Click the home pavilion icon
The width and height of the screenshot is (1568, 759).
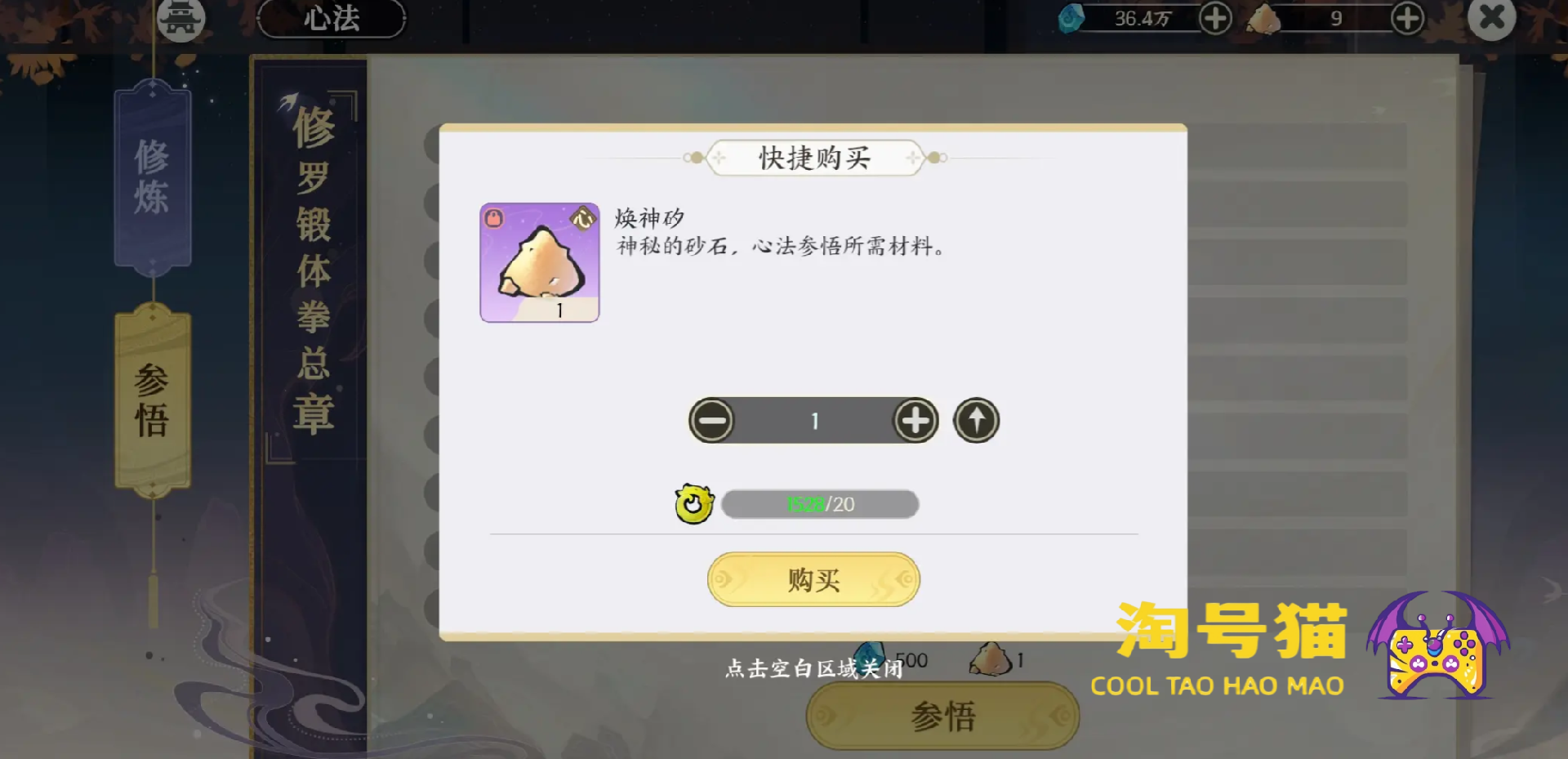coord(180,19)
